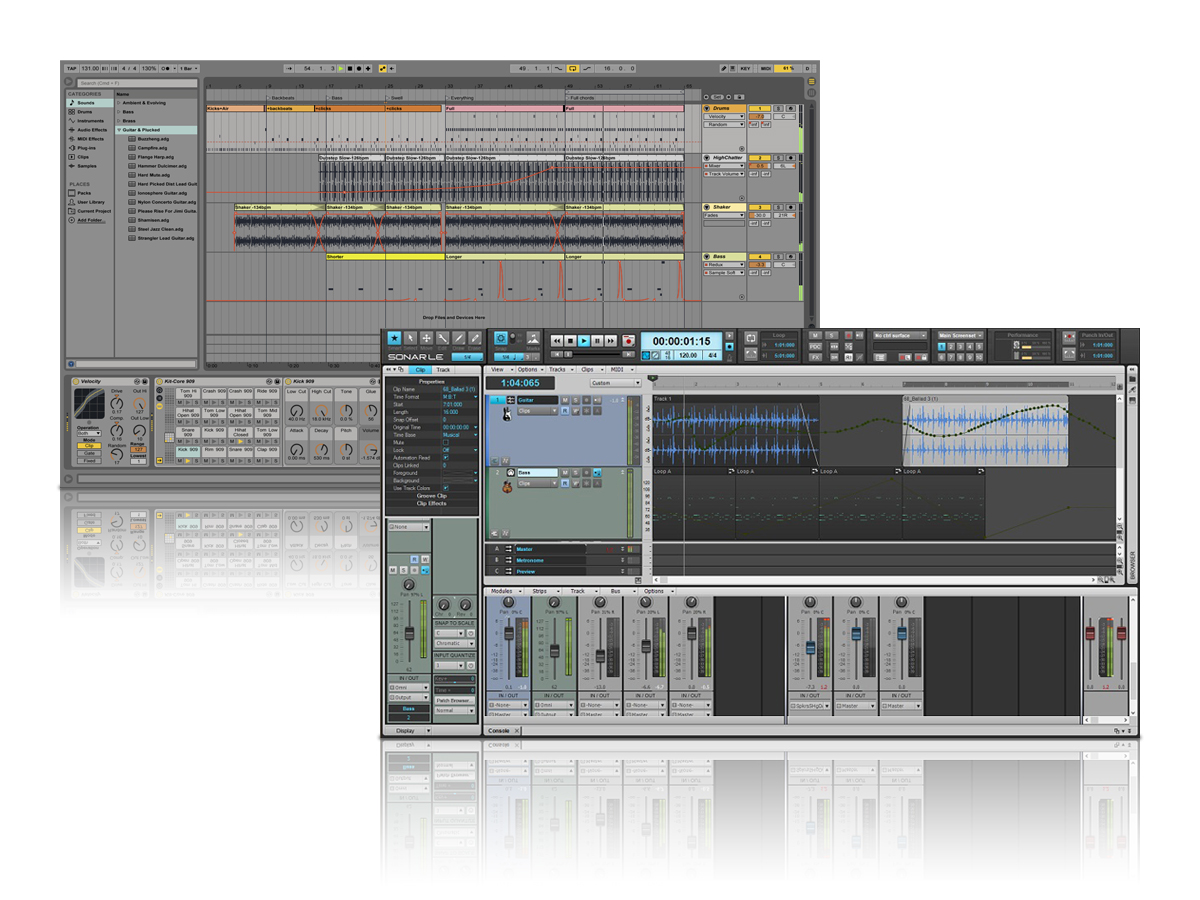Select the Smart tool in Sonar

[x=394, y=338]
